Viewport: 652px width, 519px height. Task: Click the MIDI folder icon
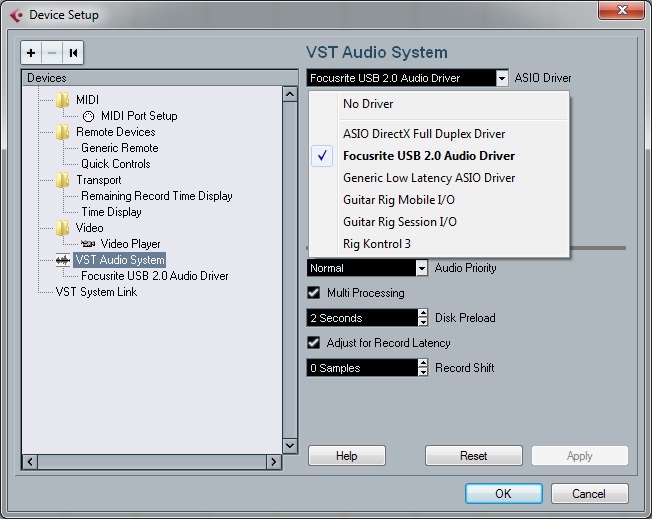pyautogui.click(x=62, y=100)
